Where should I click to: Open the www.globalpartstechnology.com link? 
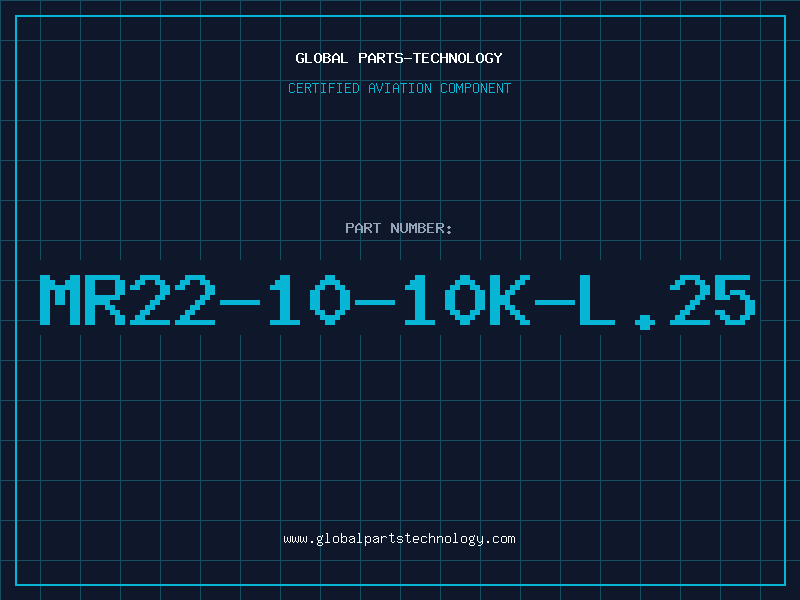[399, 539]
